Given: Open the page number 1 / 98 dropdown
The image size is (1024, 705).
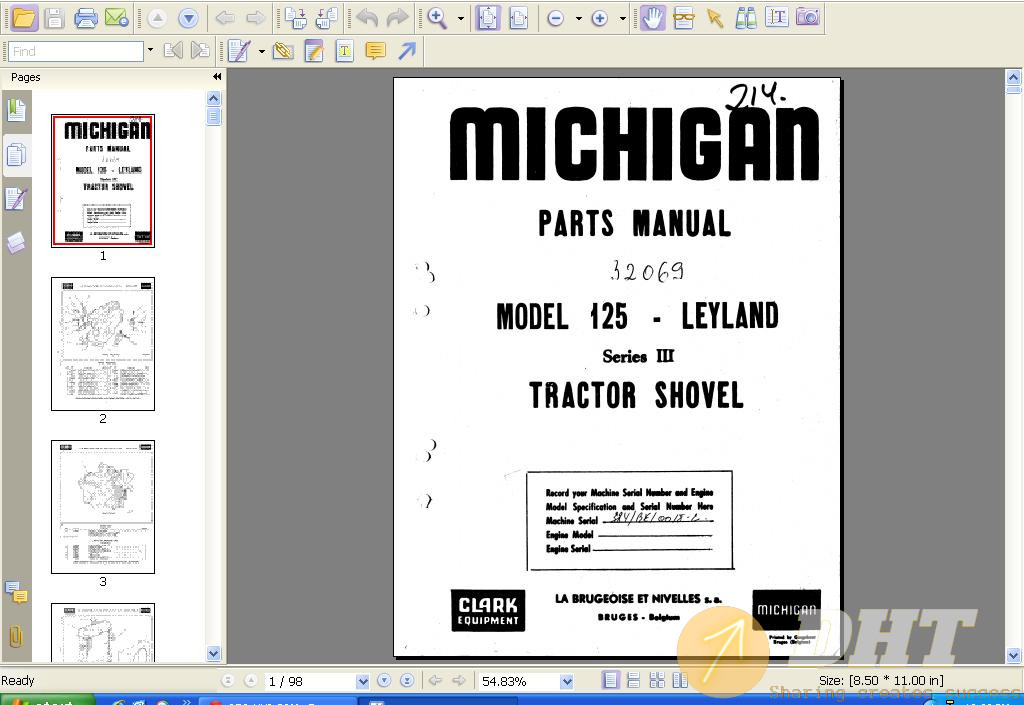Looking at the screenshot, I should pos(362,682).
